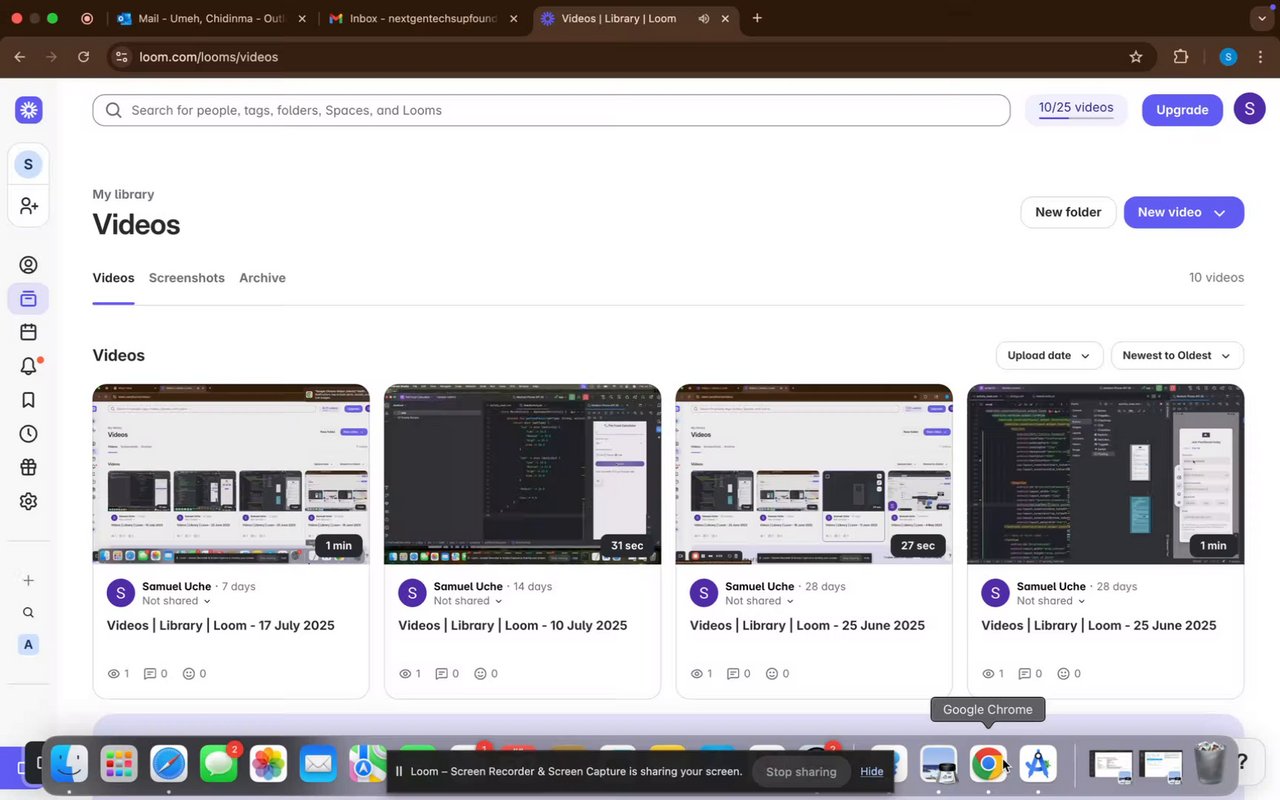Hide the screen sharing bar
The height and width of the screenshot is (800, 1280).
point(872,772)
